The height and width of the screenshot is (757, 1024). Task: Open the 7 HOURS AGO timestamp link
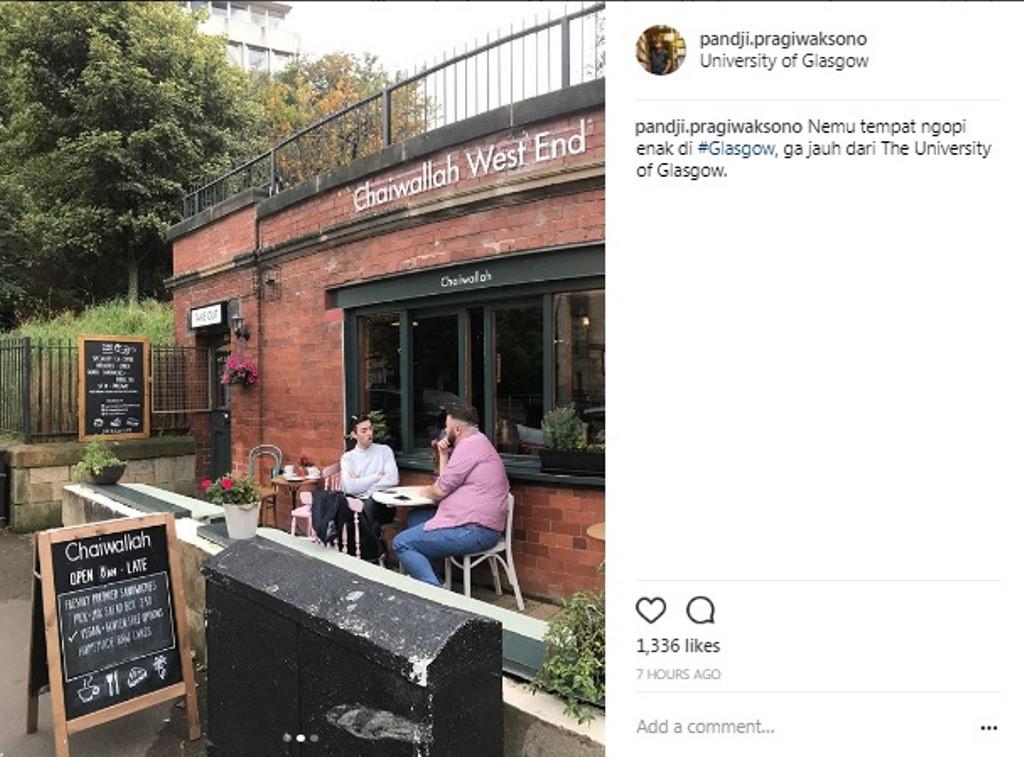pos(678,675)
